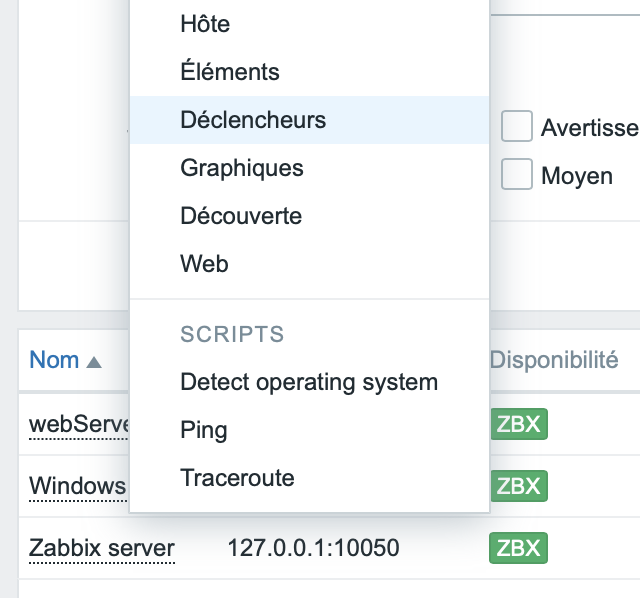
Task: Open the Zabbix server host link
Action: [102, 548]
